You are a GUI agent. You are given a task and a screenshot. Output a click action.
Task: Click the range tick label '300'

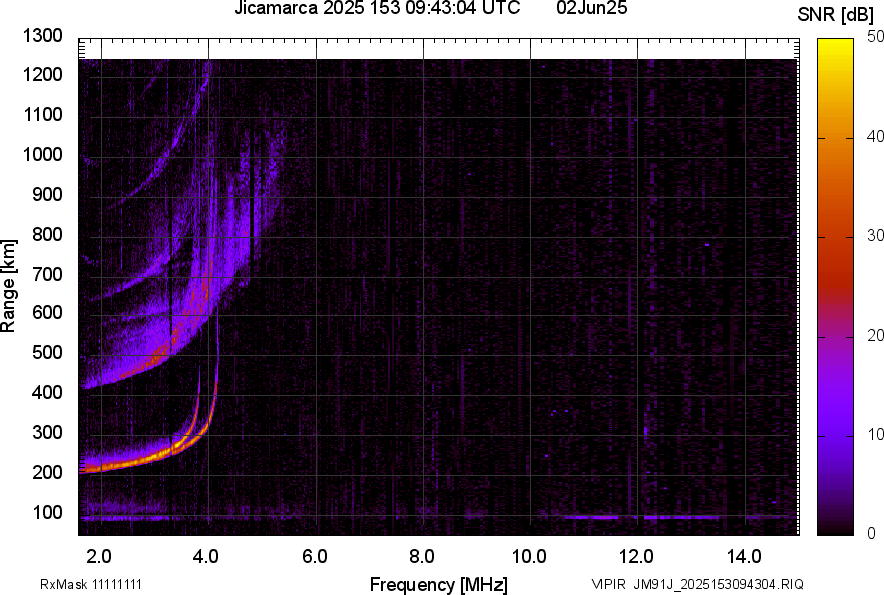[47, 432]
